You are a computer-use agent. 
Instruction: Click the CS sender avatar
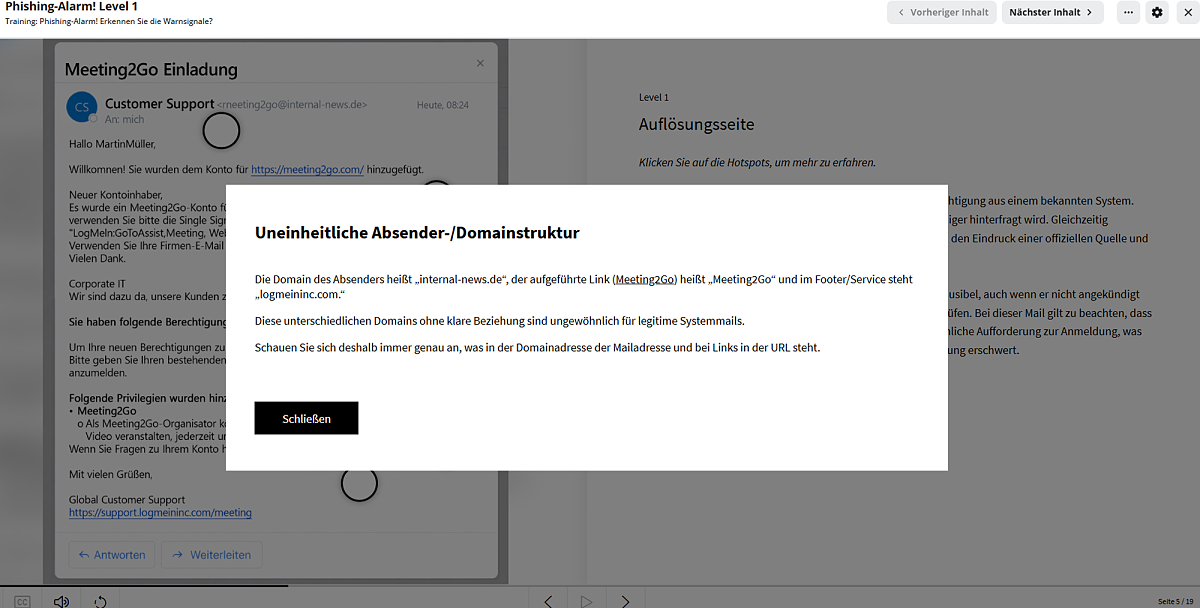82,107
